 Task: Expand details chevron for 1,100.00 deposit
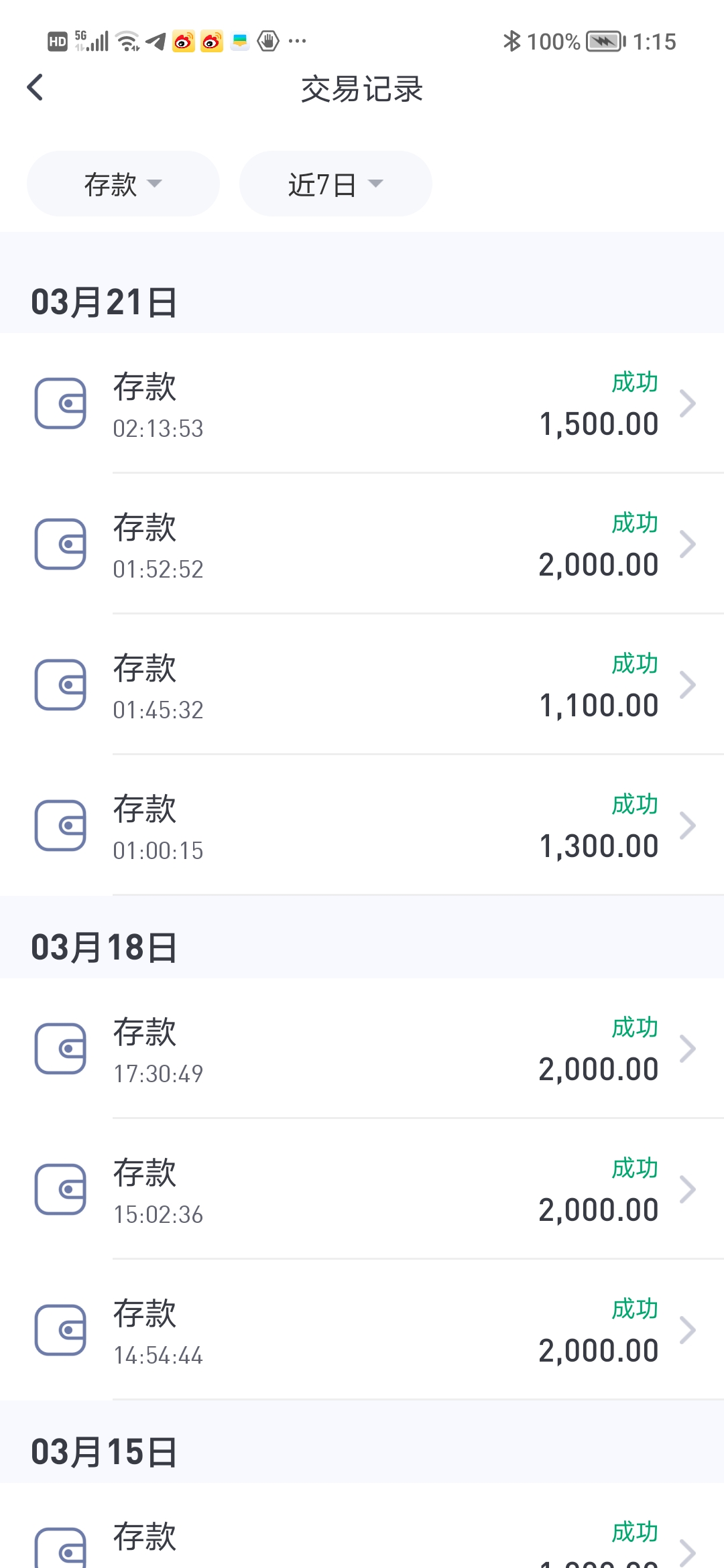point(688,685)
